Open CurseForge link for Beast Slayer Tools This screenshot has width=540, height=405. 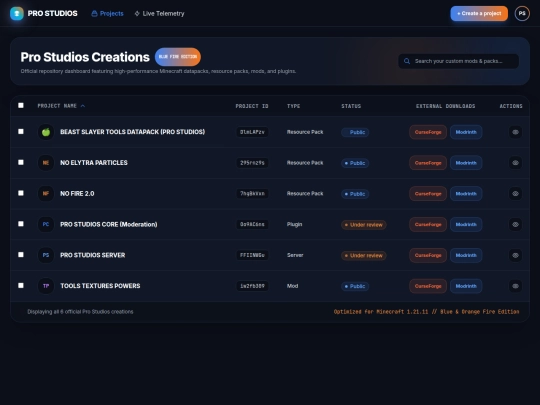(428, 132)
